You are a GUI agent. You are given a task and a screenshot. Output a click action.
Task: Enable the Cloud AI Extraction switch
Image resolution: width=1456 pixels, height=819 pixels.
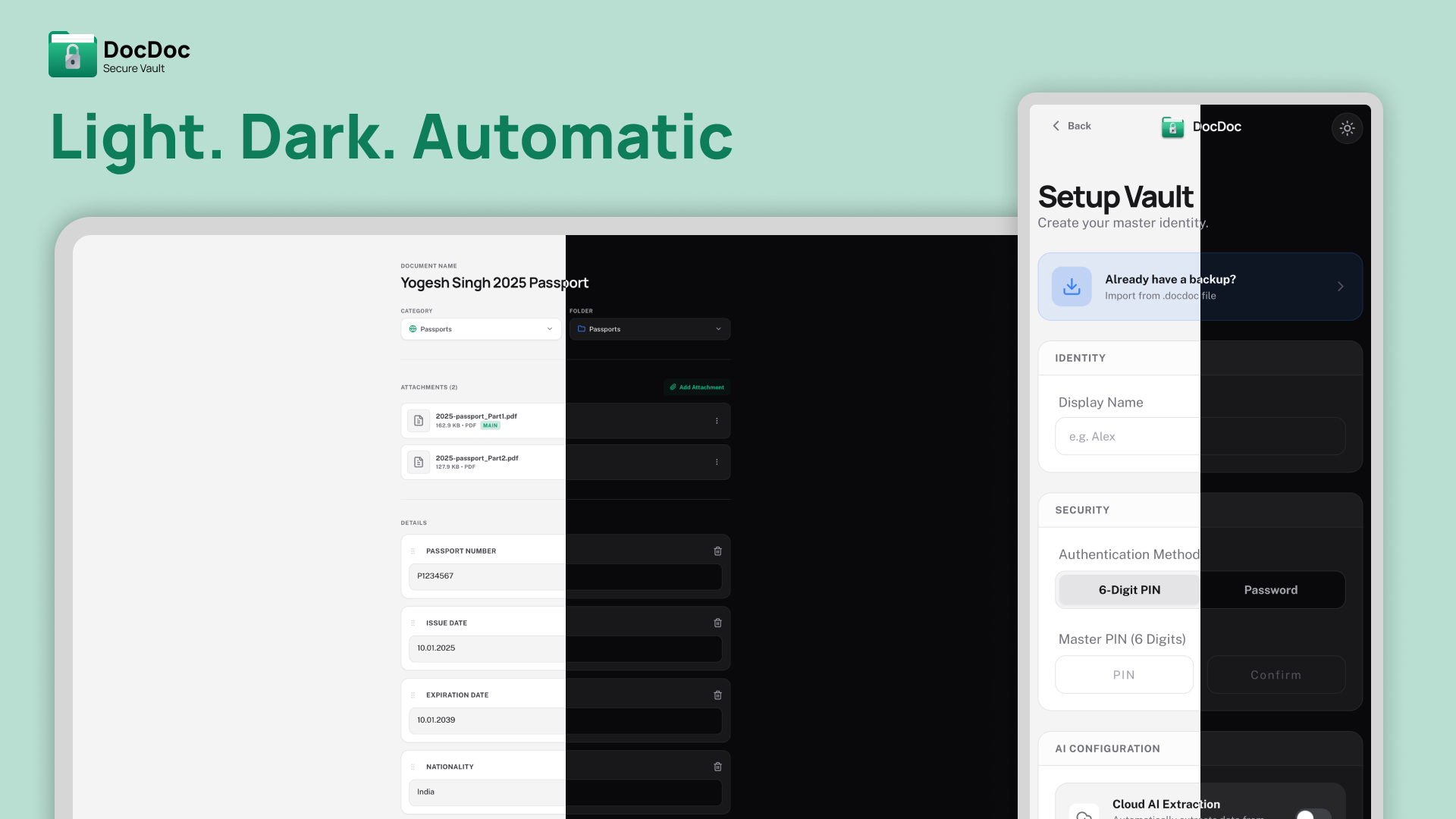[x=1313, y=815]
